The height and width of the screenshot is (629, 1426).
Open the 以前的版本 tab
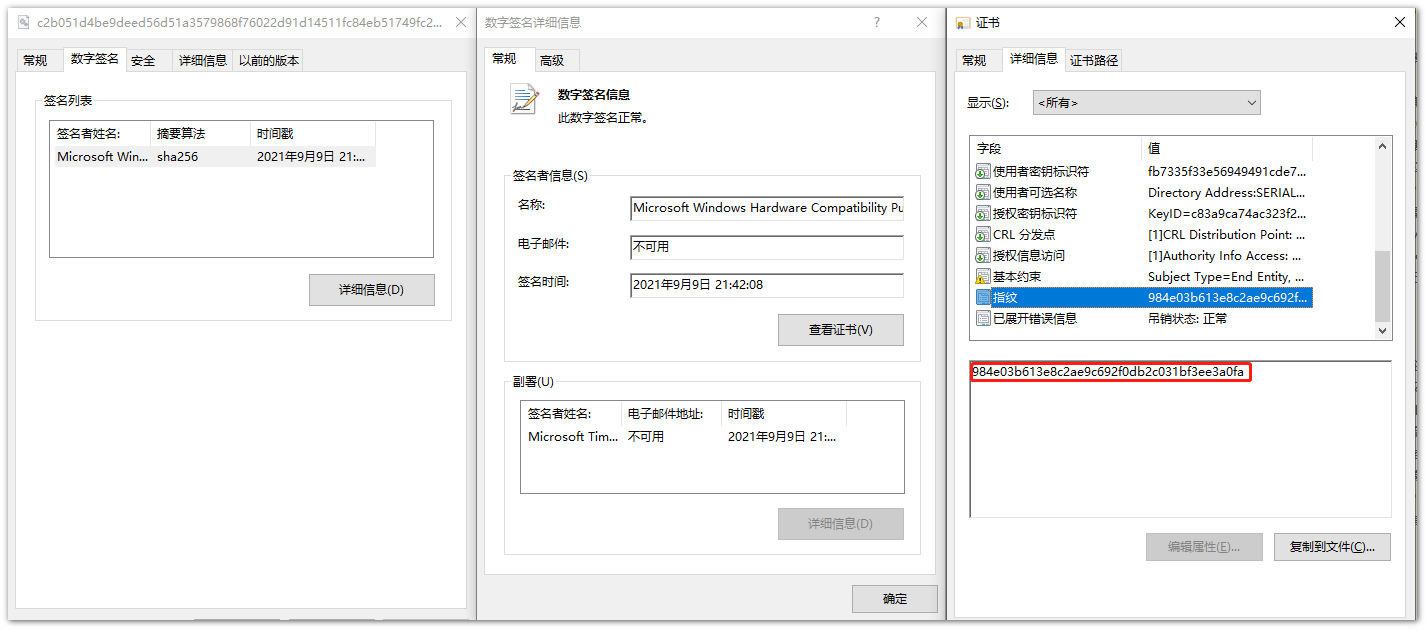(269, 60)
